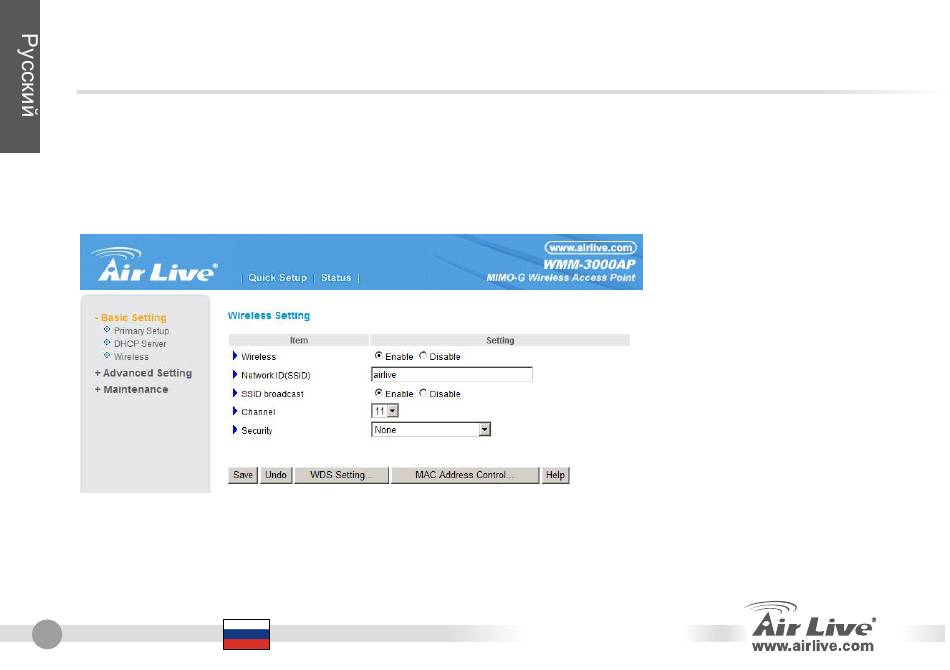Click the diamond icon beside Primary Setup
The height and width of the screenshot is (670, 950).
tap(107, 330)
